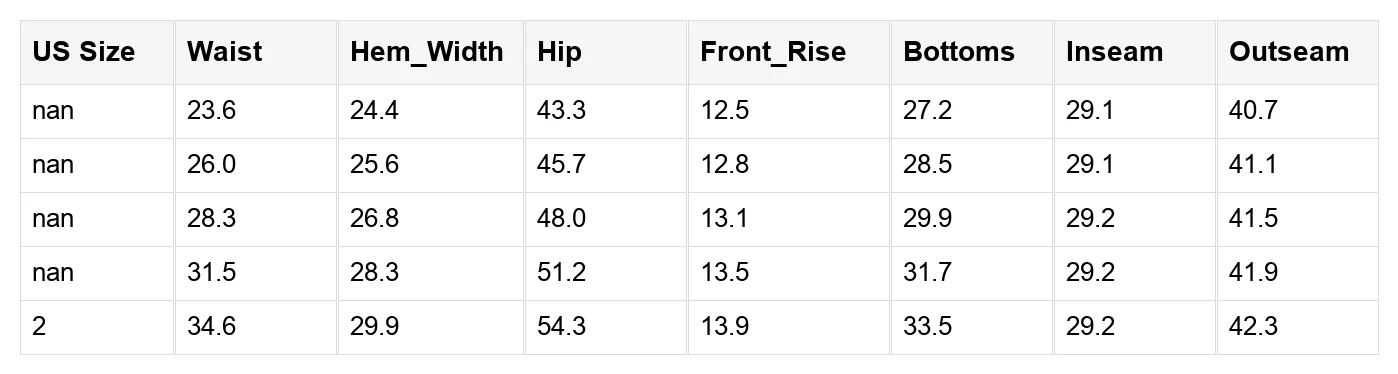
Task: Click the Hem_Width column header
Action: pyautogui.click(x=431, y=53)
